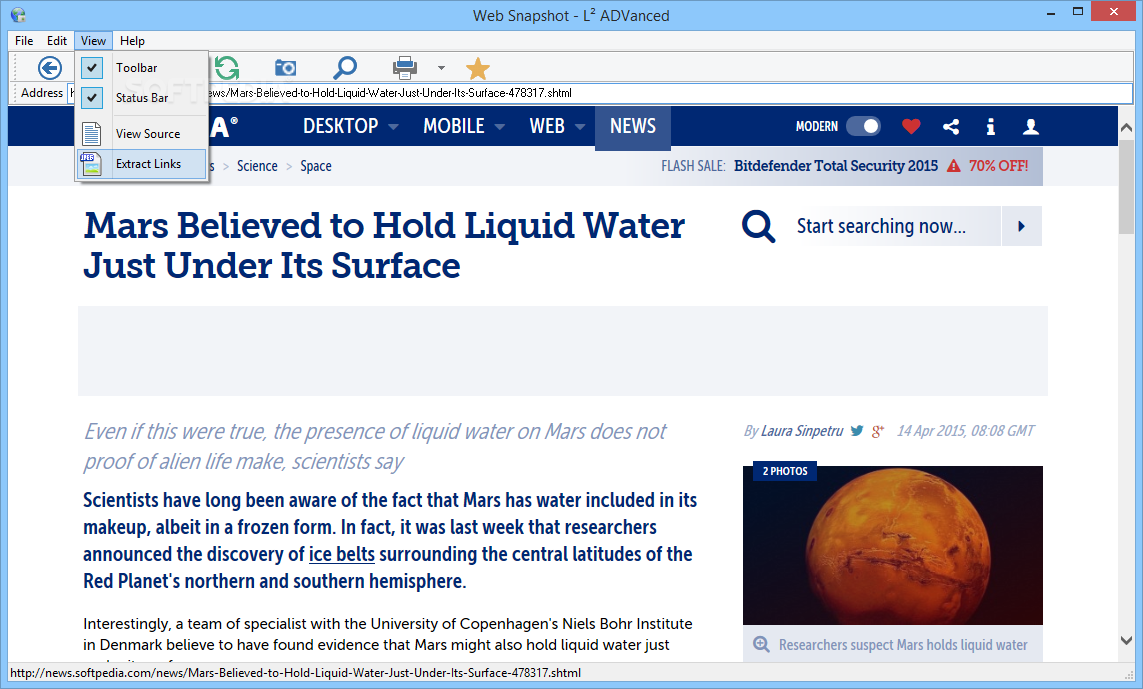The width and height of the screenshot is (1143, 689).
Task: Click the Print toolbar icon
Action: pos(405,69)
